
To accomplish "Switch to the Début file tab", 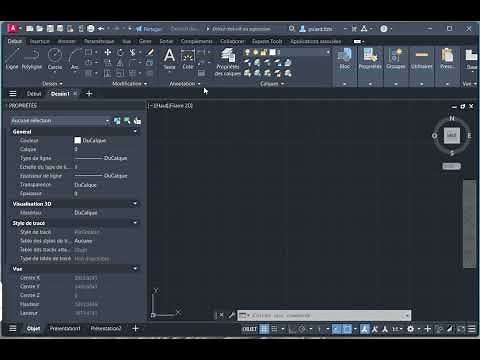I will click(x=34, y=94).
